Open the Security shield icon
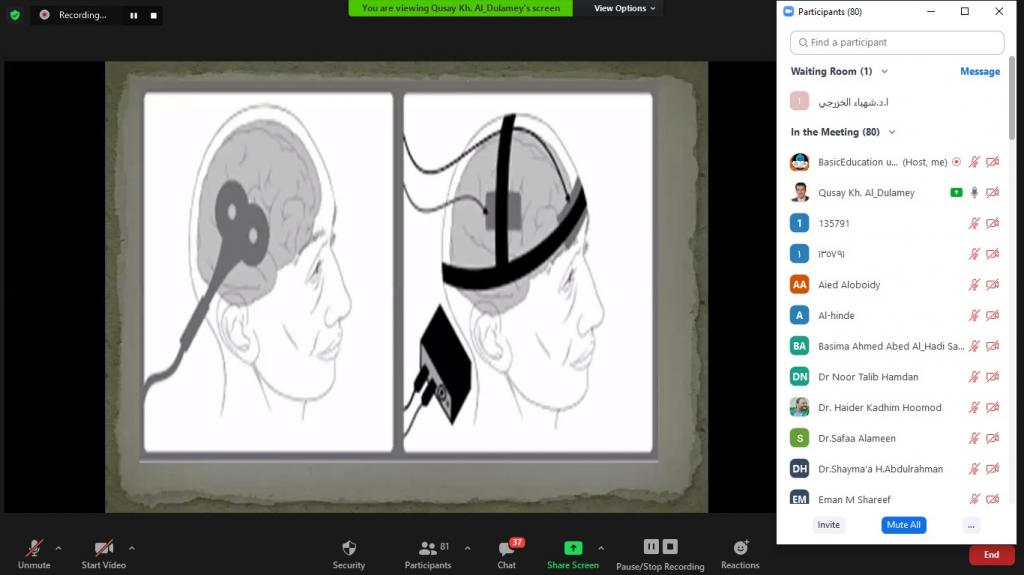The height and width of the screenshot is (575, 1024). point(348,548)
